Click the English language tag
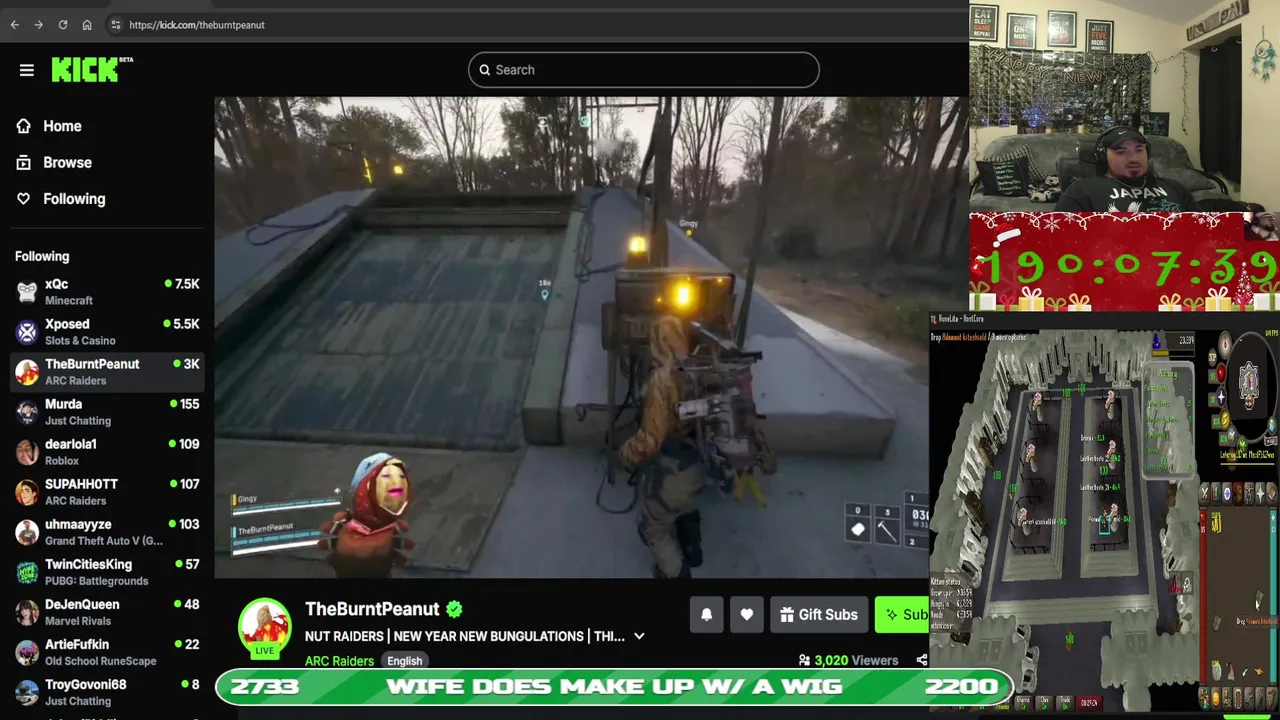Image resolution: width=1280 pixels, height=720 pixels. click(405, 661)
